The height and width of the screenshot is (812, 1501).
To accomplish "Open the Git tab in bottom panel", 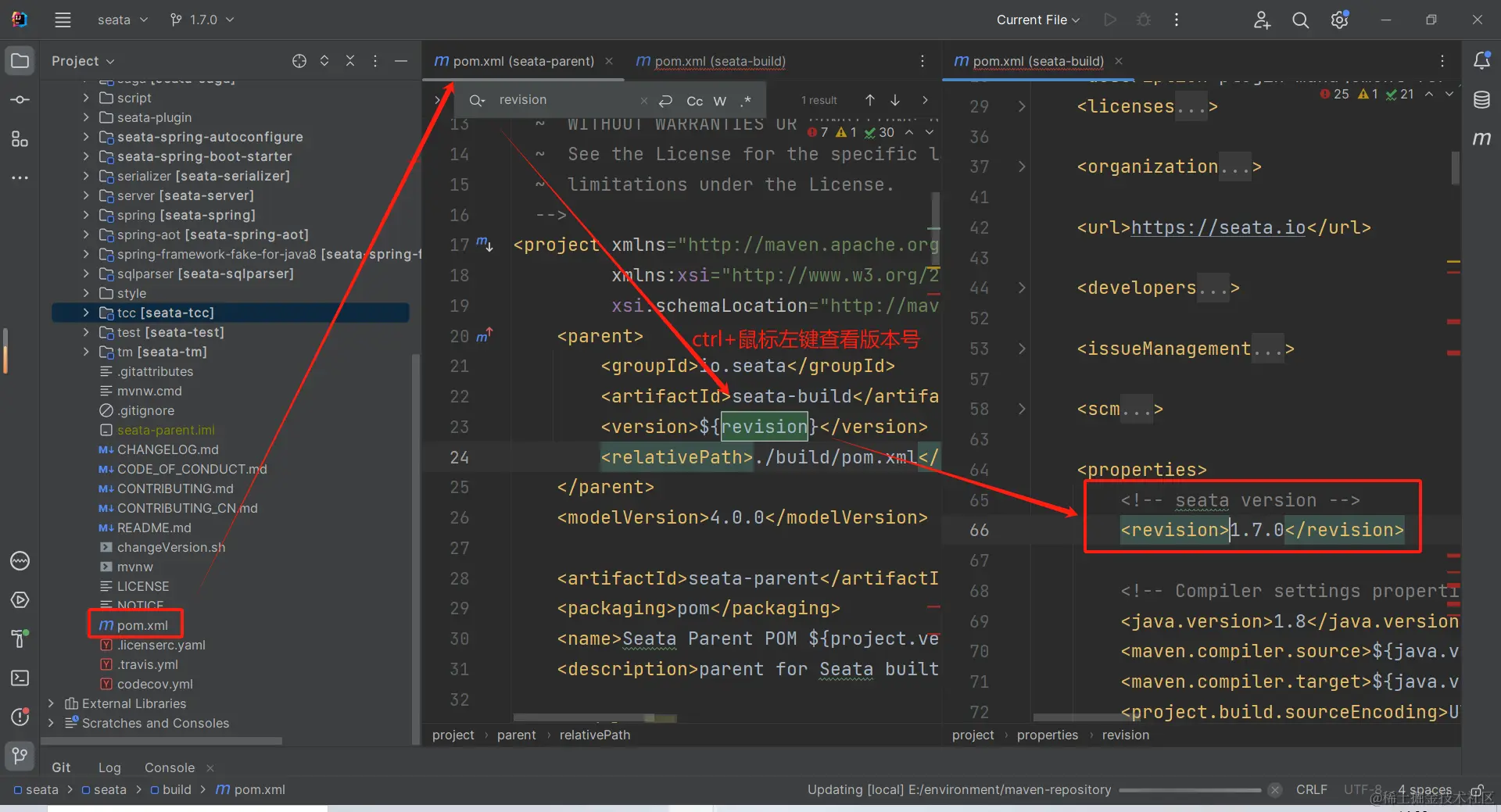I will 61,767.
